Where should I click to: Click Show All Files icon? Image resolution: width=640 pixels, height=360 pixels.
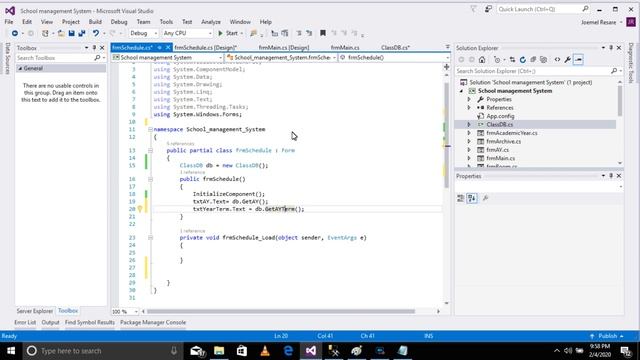pos(543,60)
